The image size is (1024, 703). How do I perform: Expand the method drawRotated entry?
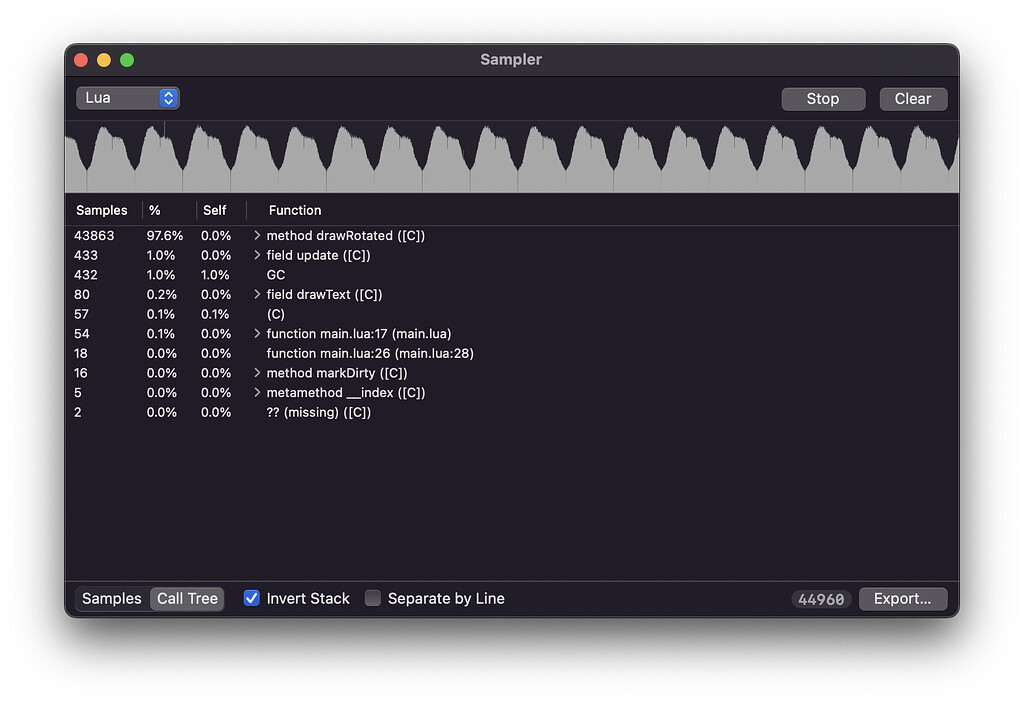[x=256, y=235]
